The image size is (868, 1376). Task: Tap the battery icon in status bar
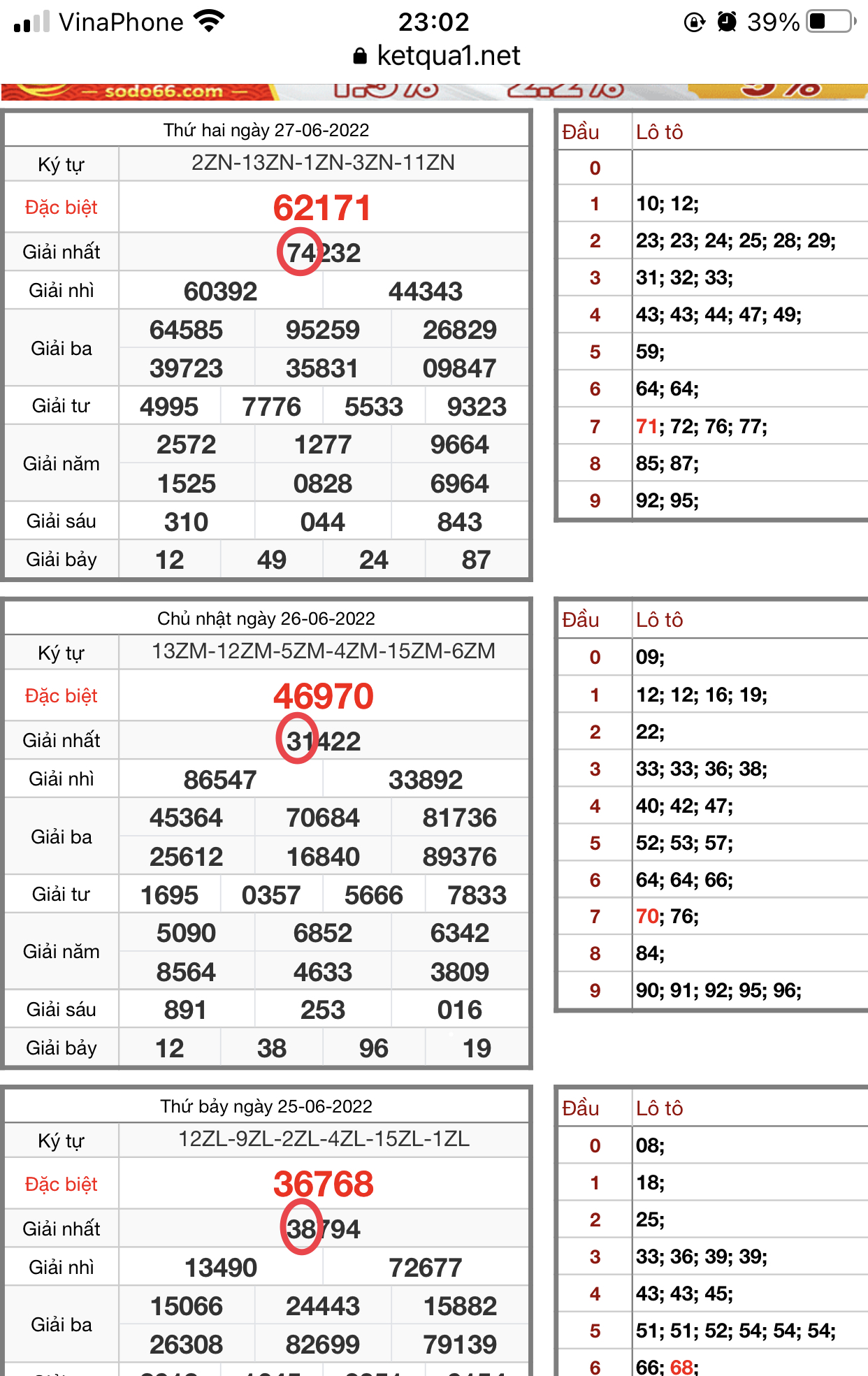tap(832, 22)
